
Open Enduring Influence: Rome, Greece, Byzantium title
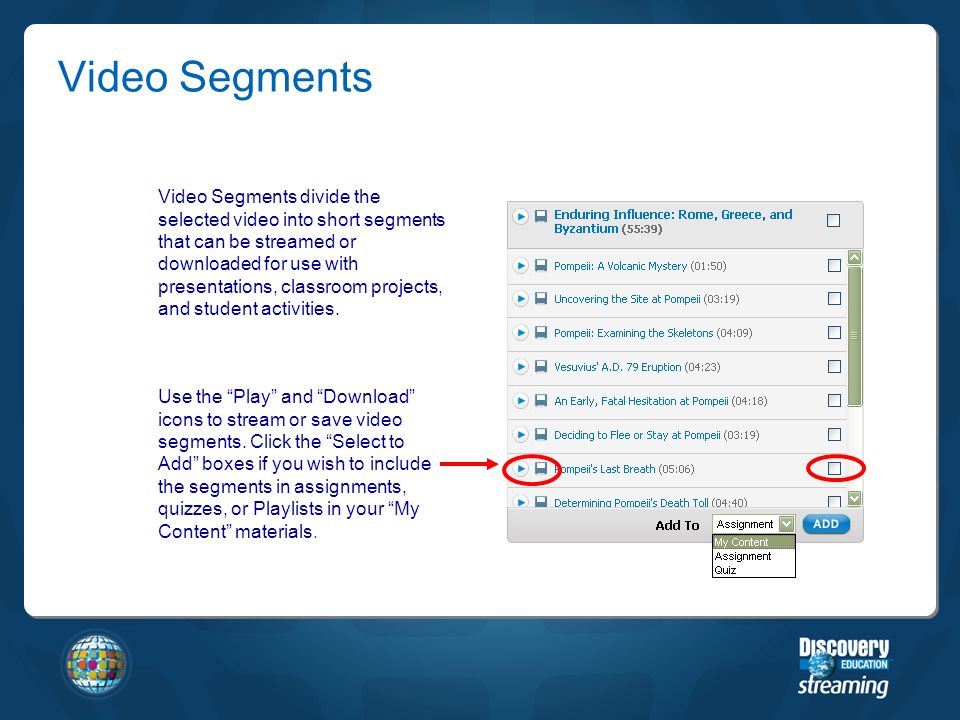pos(673,222)
